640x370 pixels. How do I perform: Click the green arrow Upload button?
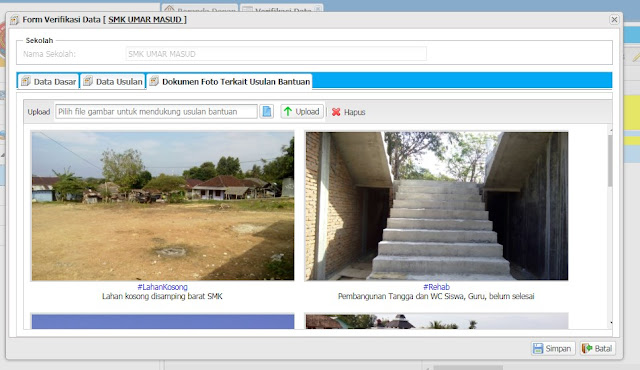click(302, 111)
